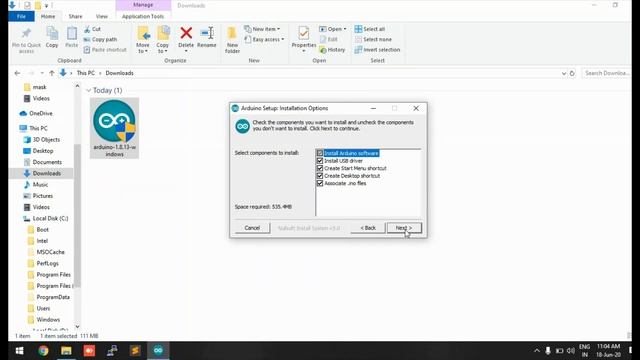Click History in Open group

pos(332,50)
